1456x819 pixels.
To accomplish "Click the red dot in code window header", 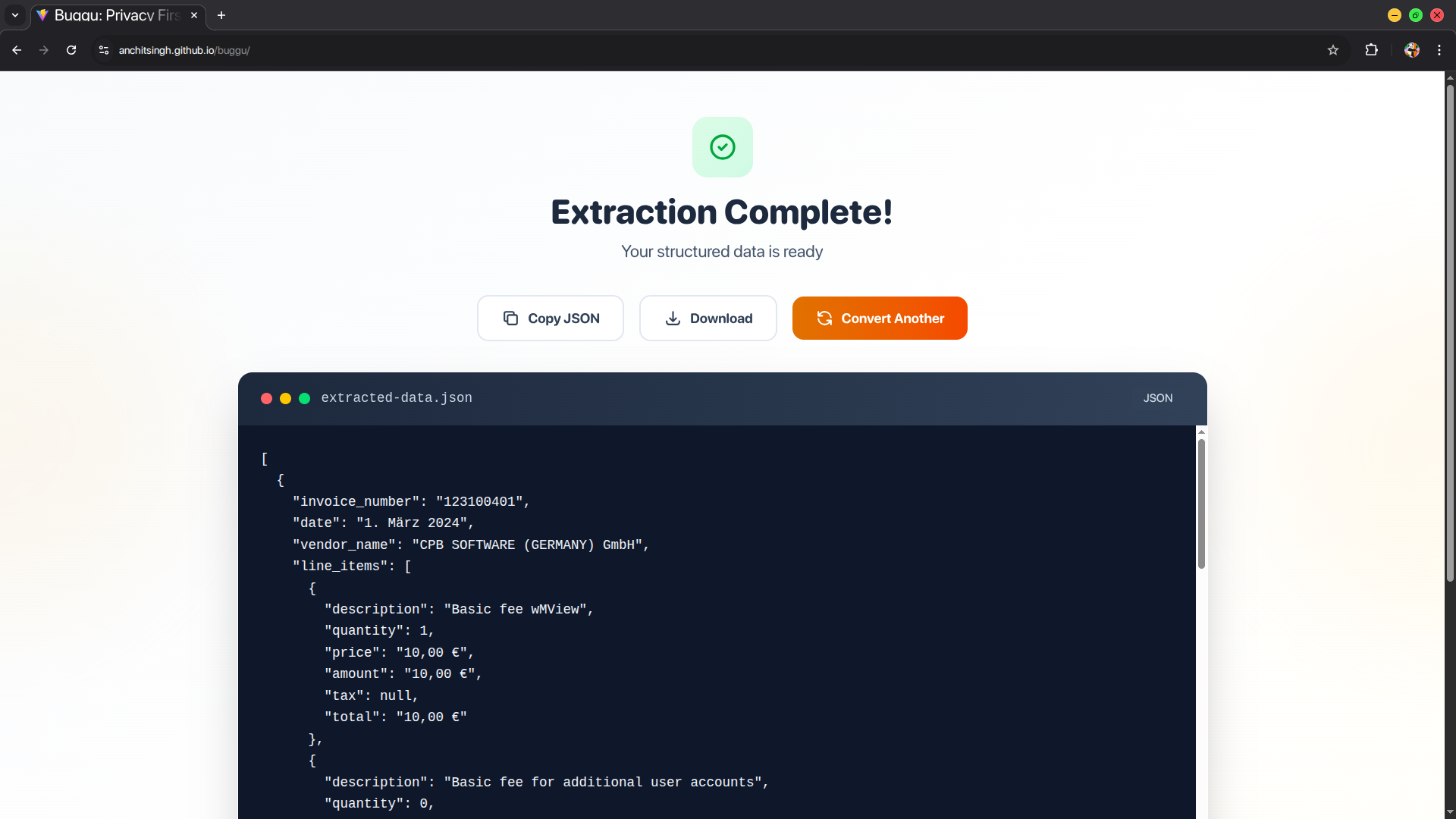I will click(266, 399).
